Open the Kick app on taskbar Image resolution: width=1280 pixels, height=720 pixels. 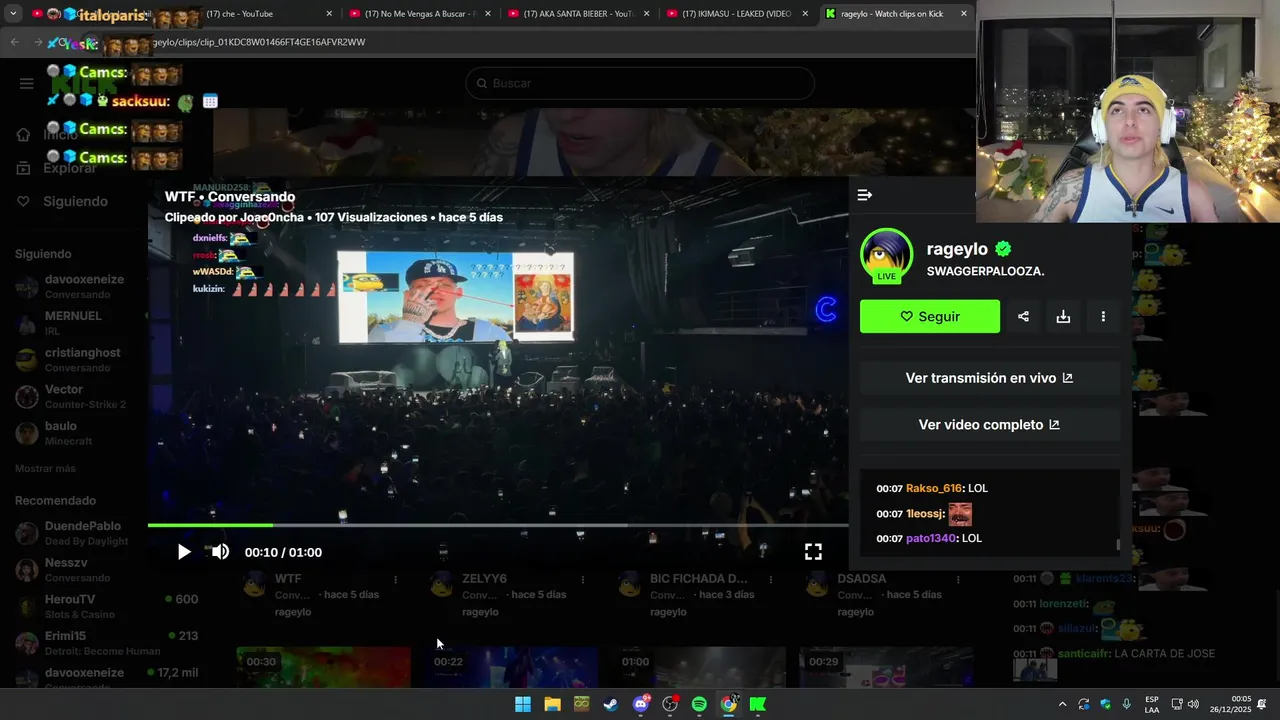758,704
